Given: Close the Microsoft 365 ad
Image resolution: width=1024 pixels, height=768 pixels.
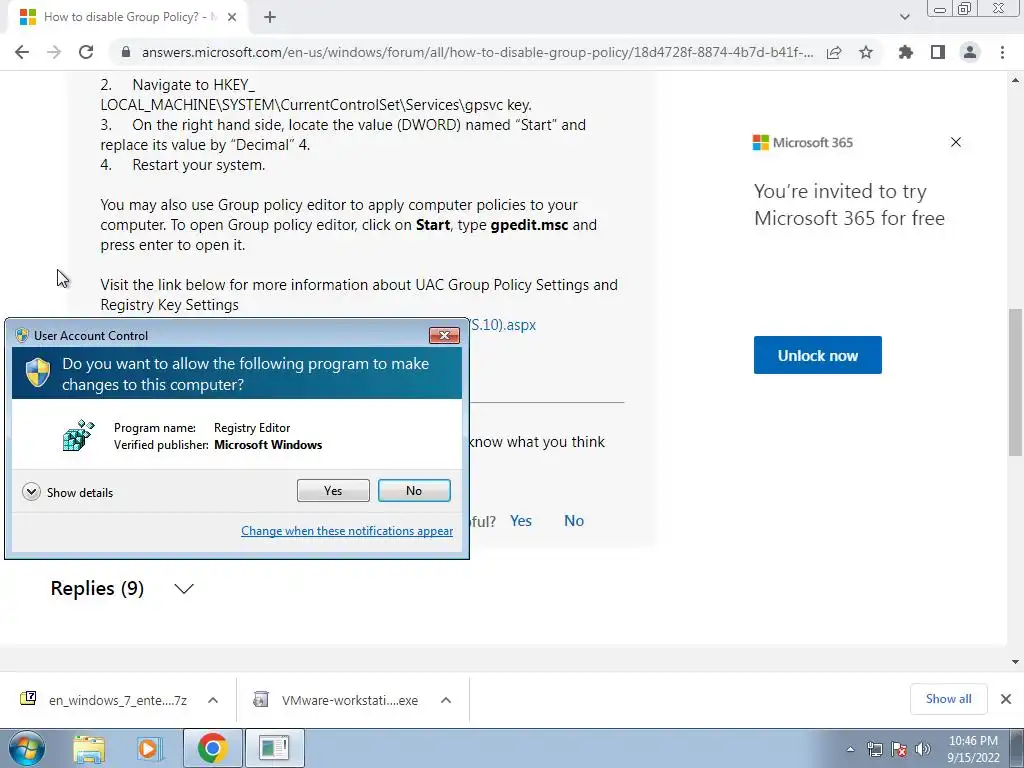Looking at the screenshot, I should tap(956, 142).
